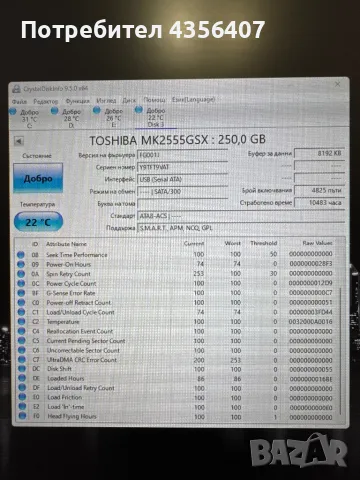Click status dot for Load/Unload Retry Count
The height and width of the screenshot is (480, 360).
tap(22, 388)
